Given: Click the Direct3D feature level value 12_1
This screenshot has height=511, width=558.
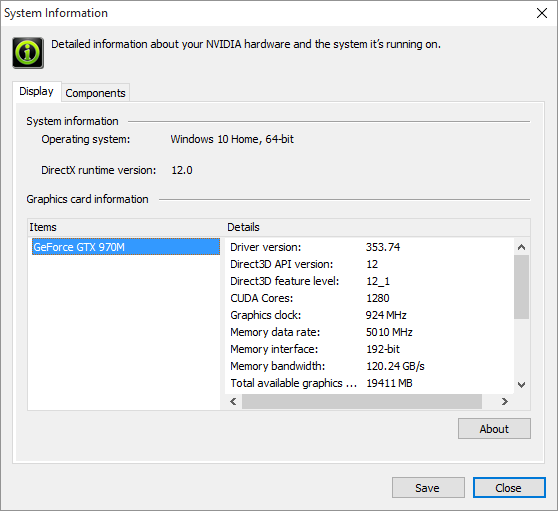Looking at the screenshot, I should (x=378, y=281).
